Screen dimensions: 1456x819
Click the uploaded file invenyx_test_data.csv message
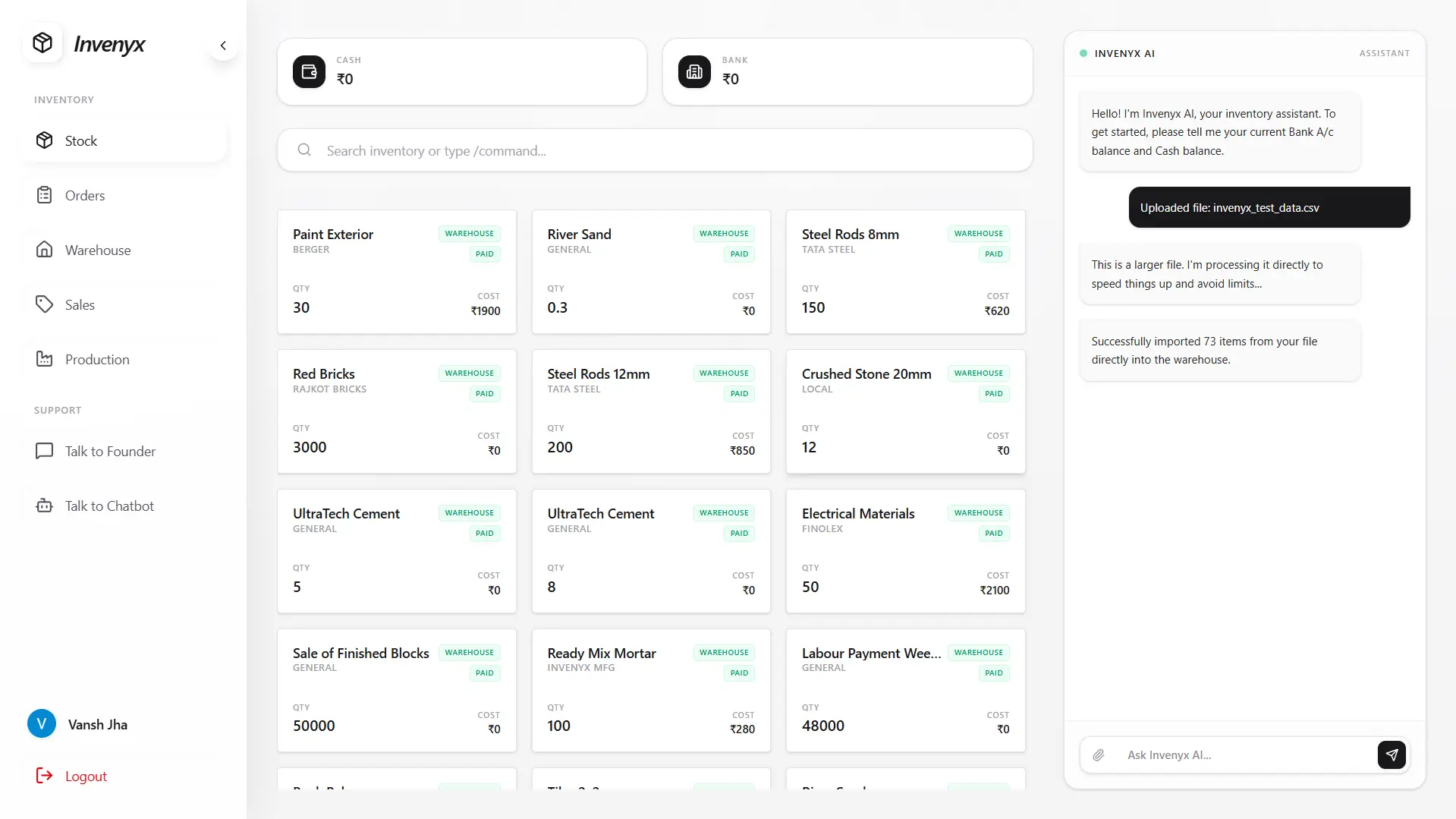(x=1269, y=207)
